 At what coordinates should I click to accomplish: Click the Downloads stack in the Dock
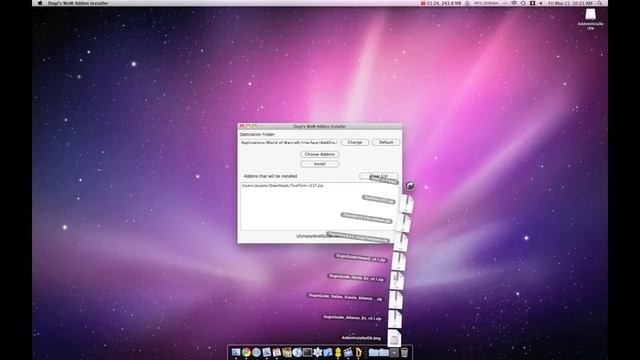[x=394, y=352]
